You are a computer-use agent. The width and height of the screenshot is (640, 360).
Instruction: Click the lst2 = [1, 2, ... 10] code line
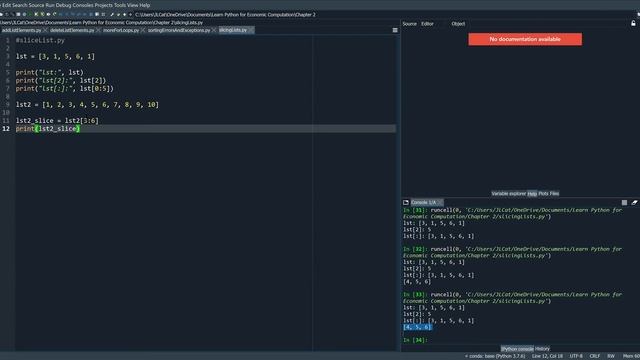click(x=87, y=104)
